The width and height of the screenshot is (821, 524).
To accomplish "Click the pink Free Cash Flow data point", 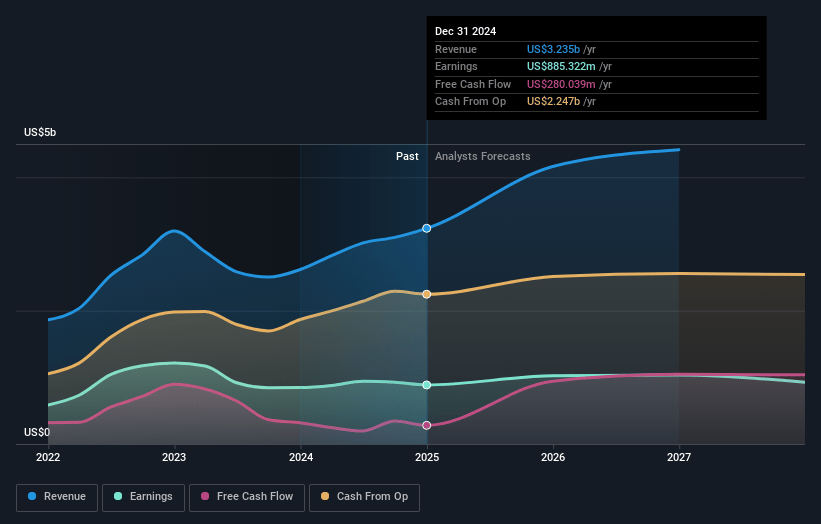I will [x=427, y=425].
